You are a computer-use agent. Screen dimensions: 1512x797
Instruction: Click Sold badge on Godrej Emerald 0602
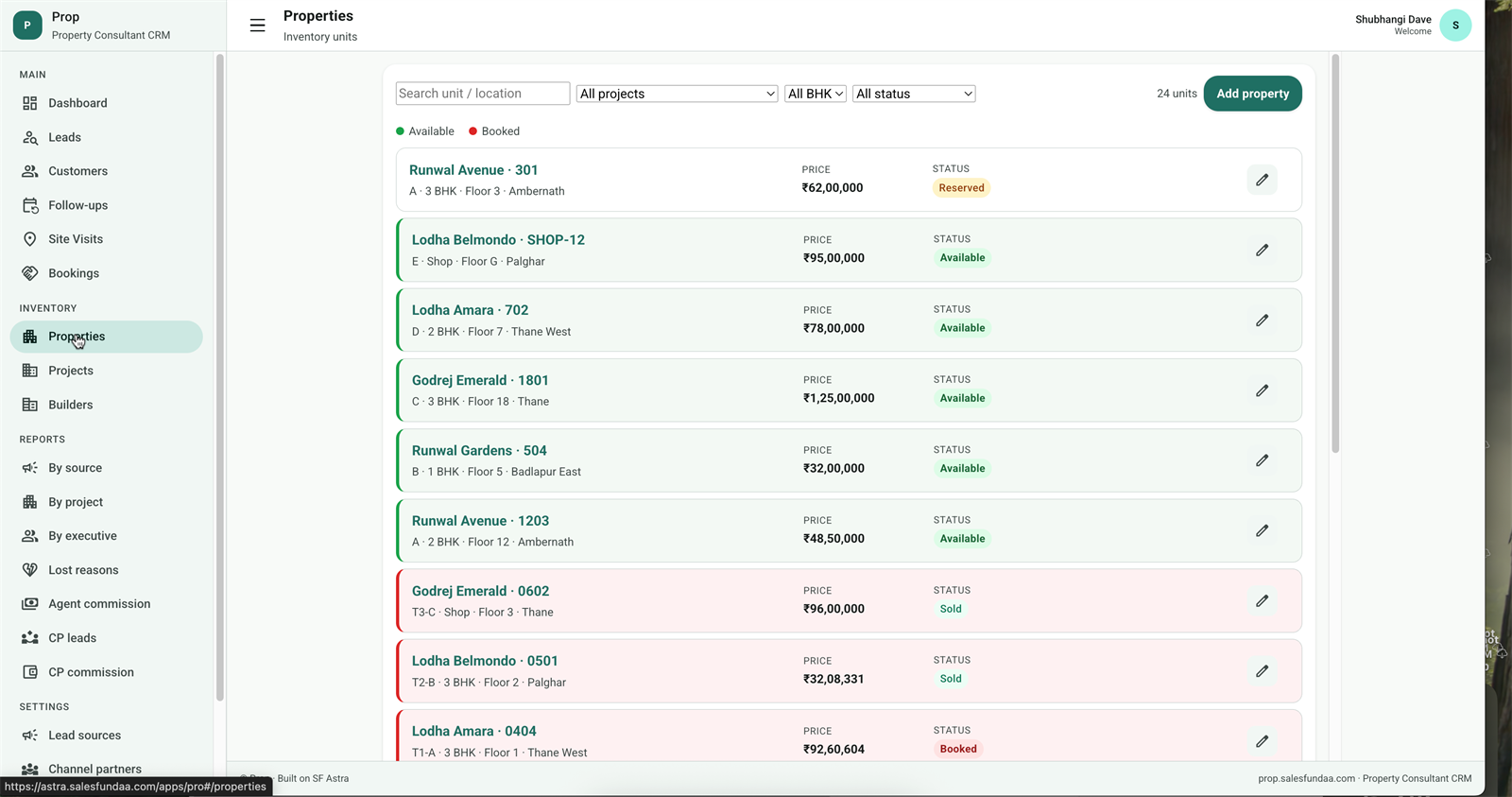point(951,609)
